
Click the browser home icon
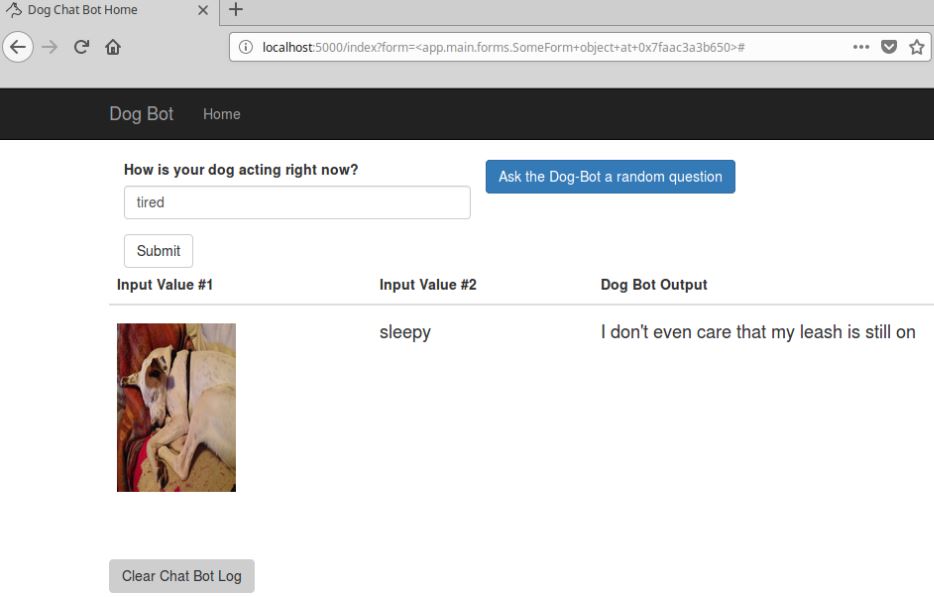pos(113,47)
